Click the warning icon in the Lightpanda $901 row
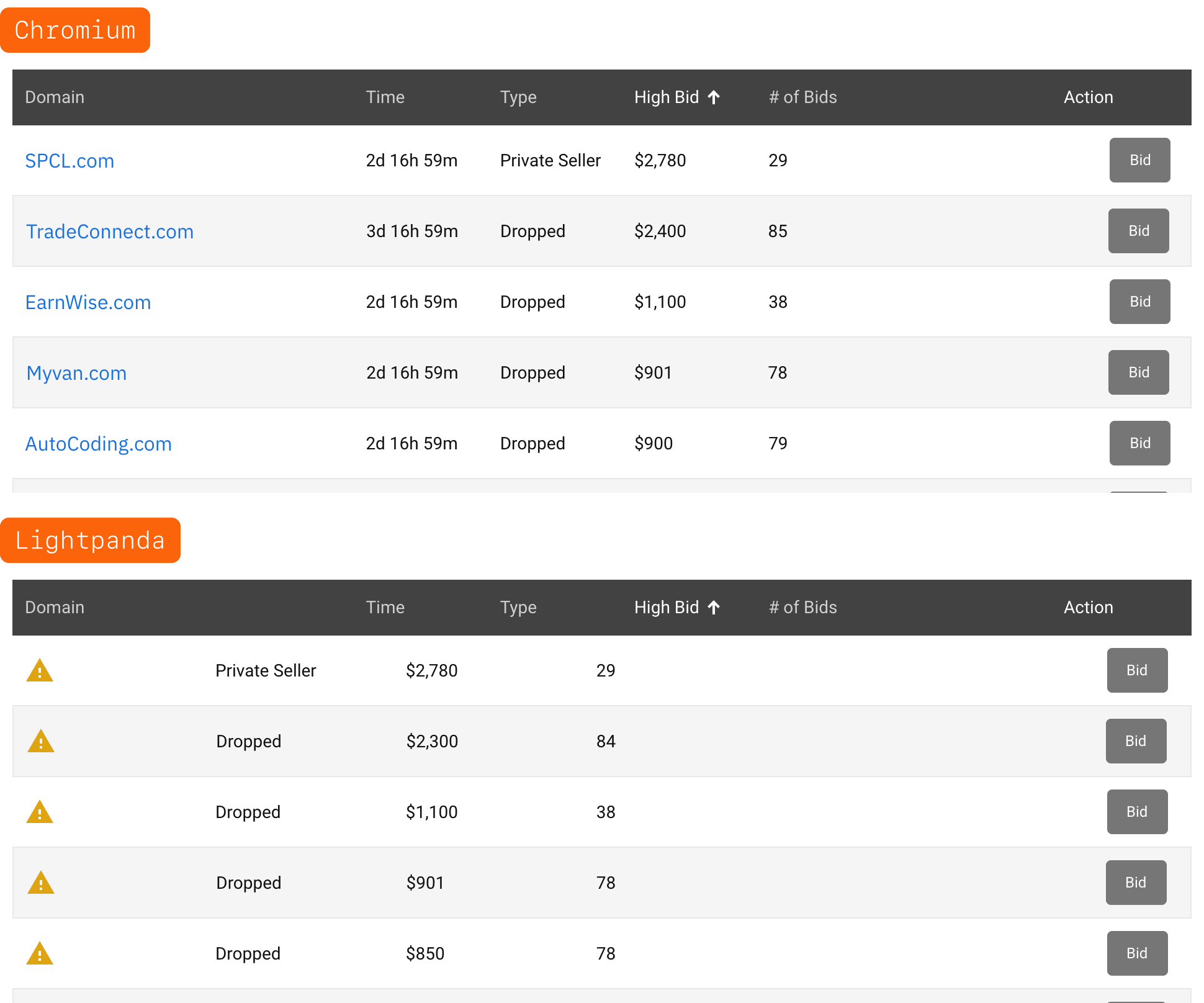 click(x=41, y=883)
